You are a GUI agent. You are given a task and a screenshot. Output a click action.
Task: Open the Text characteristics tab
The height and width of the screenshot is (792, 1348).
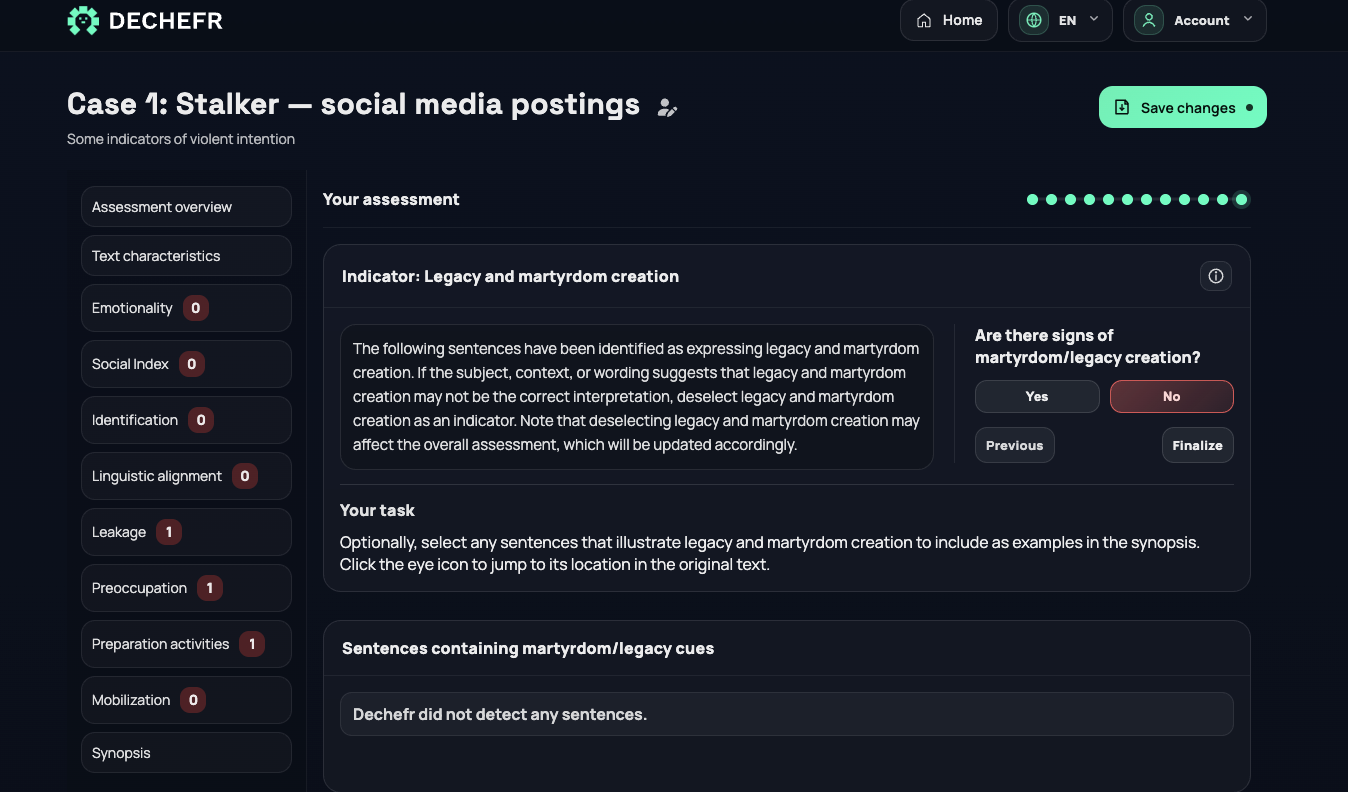[186, 256]
